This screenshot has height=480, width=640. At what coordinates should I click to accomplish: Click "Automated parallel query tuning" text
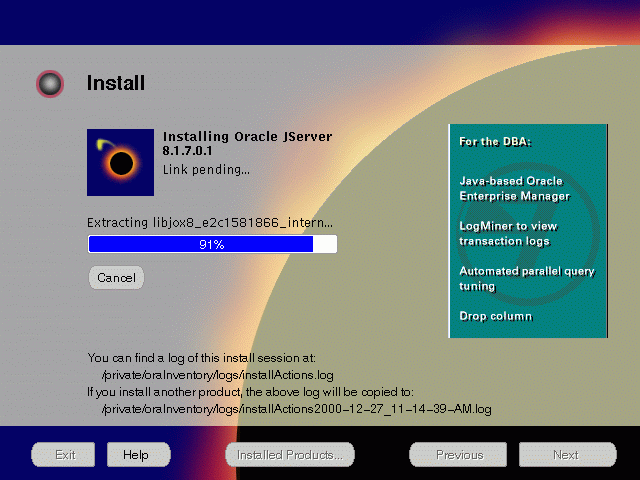tap(527, 279)
